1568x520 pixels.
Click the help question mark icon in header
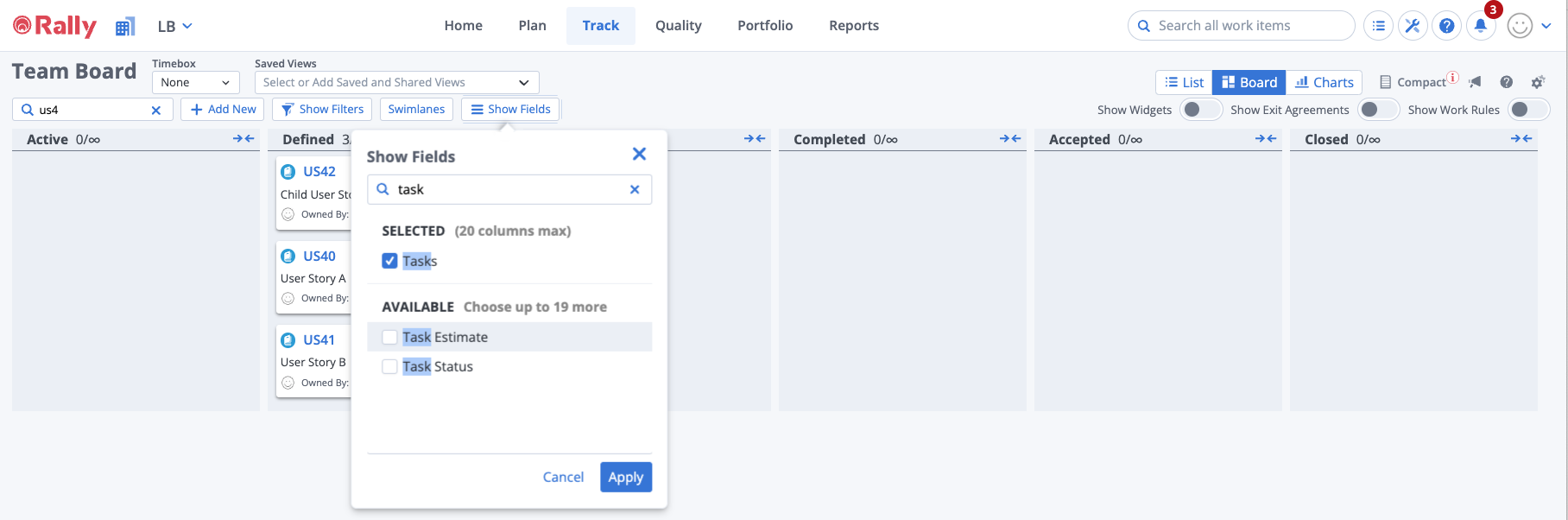coord(1446,26)
